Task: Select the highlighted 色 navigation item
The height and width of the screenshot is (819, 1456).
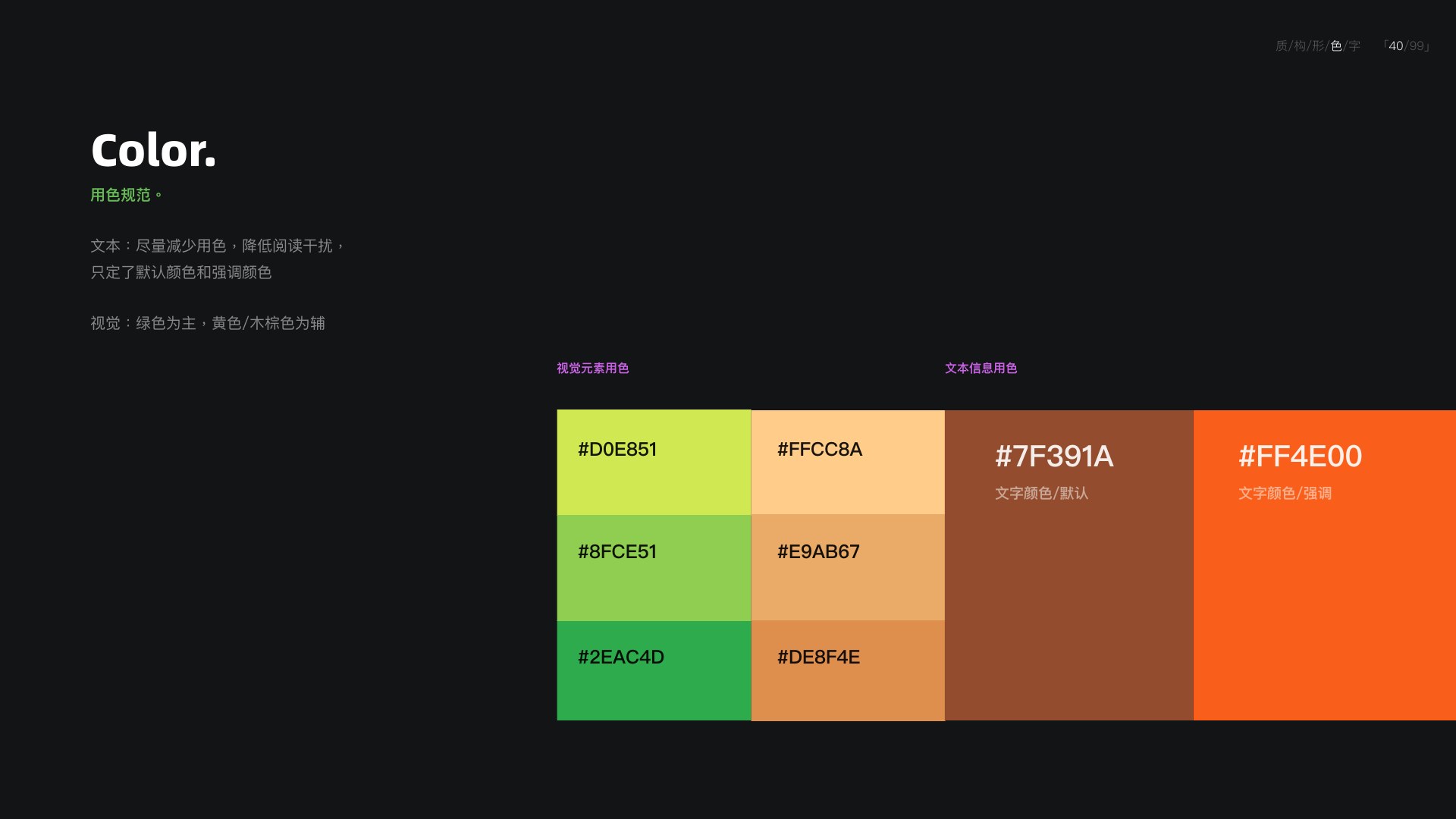Action: tap(1336, 46)
